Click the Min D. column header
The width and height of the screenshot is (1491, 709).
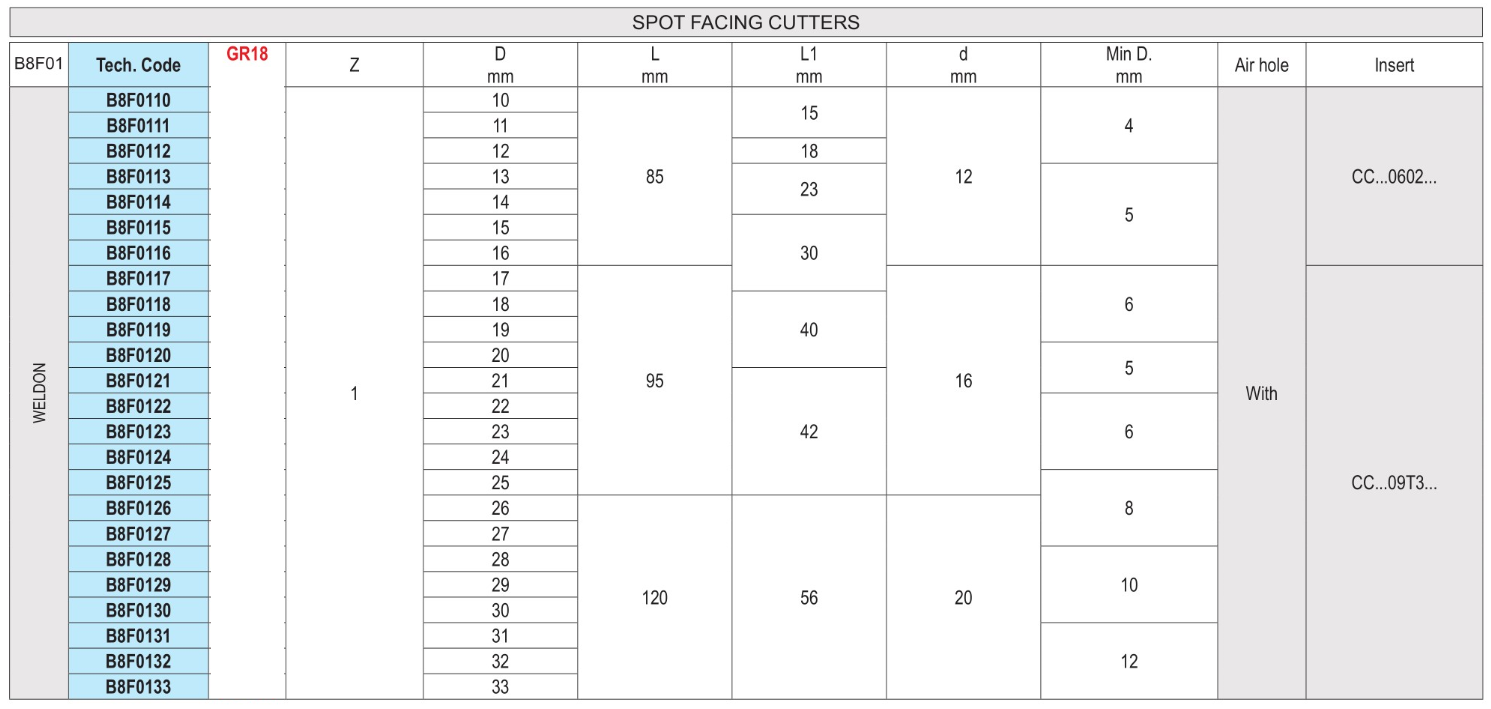[1128, 65]
